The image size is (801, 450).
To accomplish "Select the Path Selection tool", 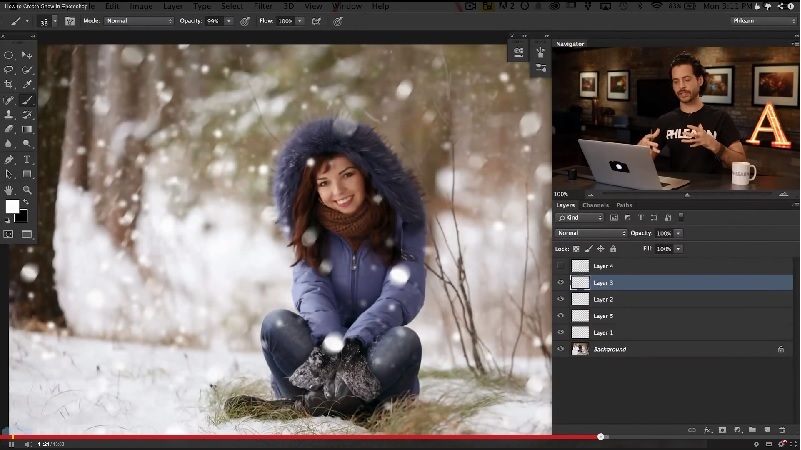I will click(9, 174).
